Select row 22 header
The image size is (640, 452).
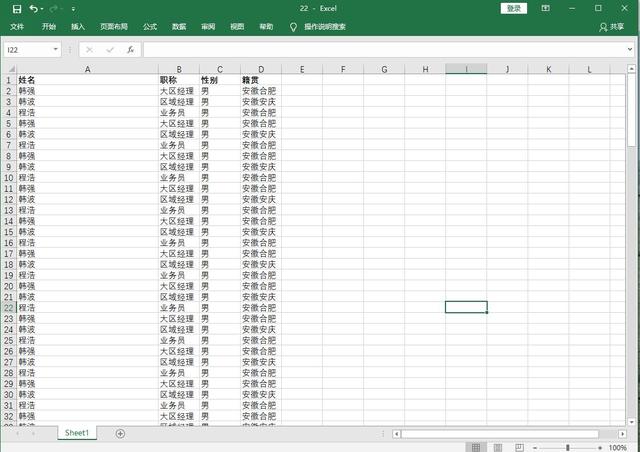click(9, 307)
